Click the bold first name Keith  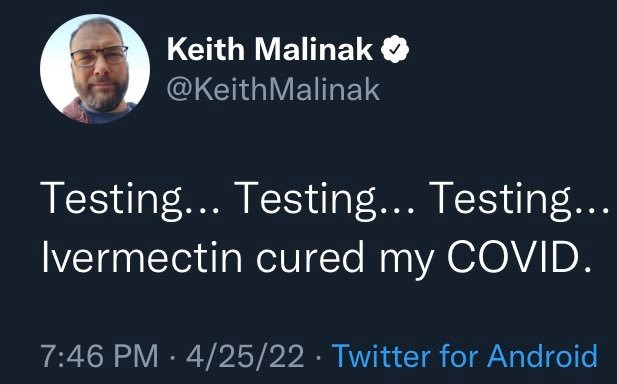point(206,49)
